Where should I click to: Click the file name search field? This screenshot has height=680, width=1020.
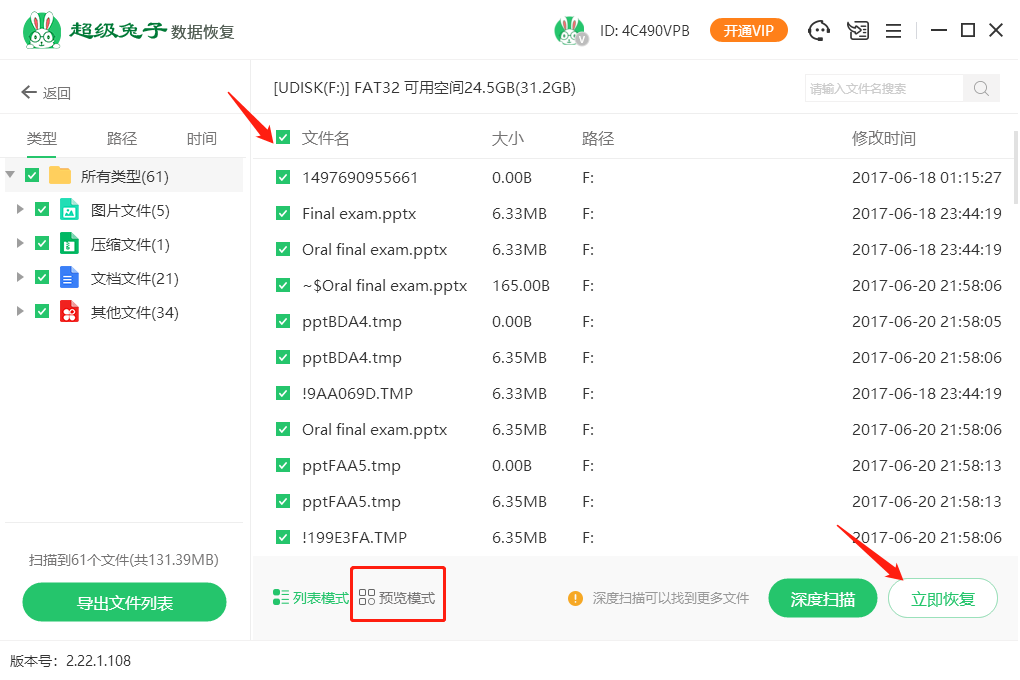[883, 88]
